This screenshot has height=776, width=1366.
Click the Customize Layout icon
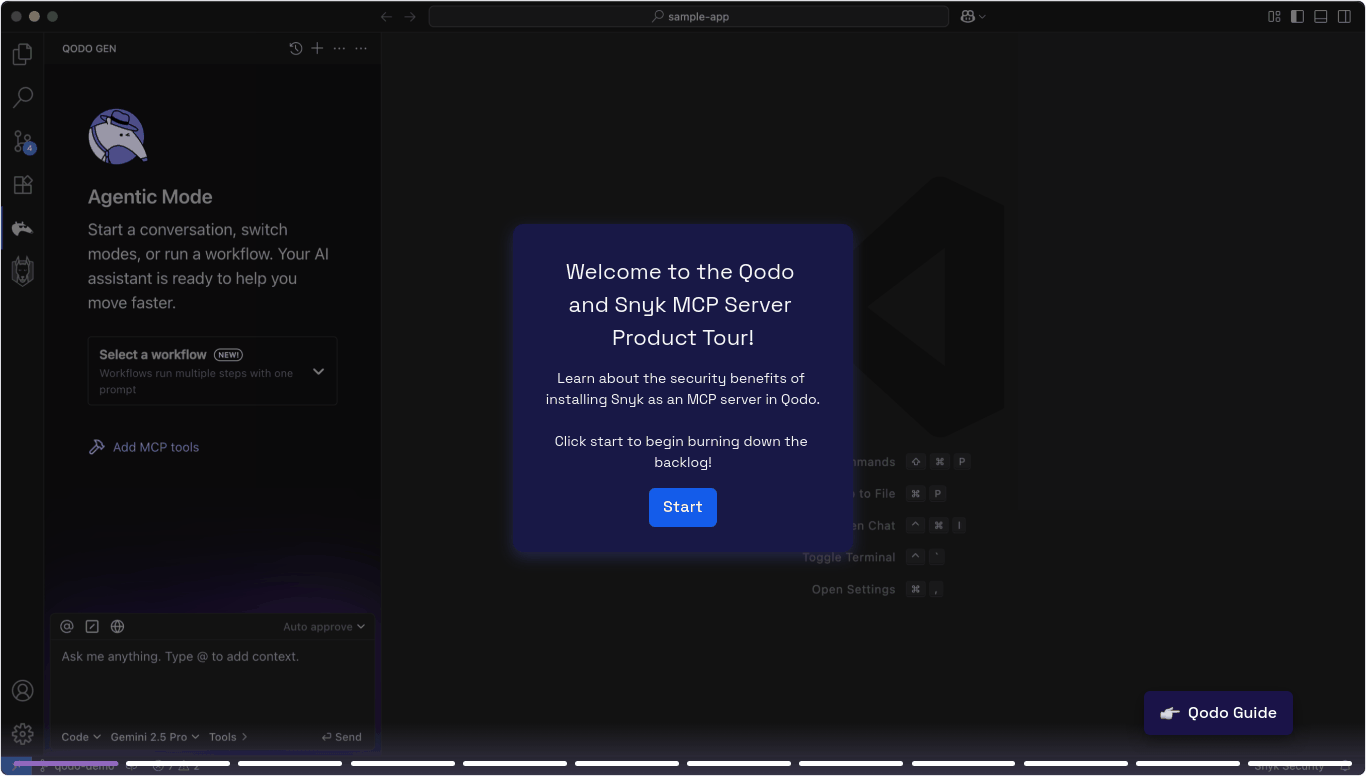pyautogui.click(x=1274, y=16)
